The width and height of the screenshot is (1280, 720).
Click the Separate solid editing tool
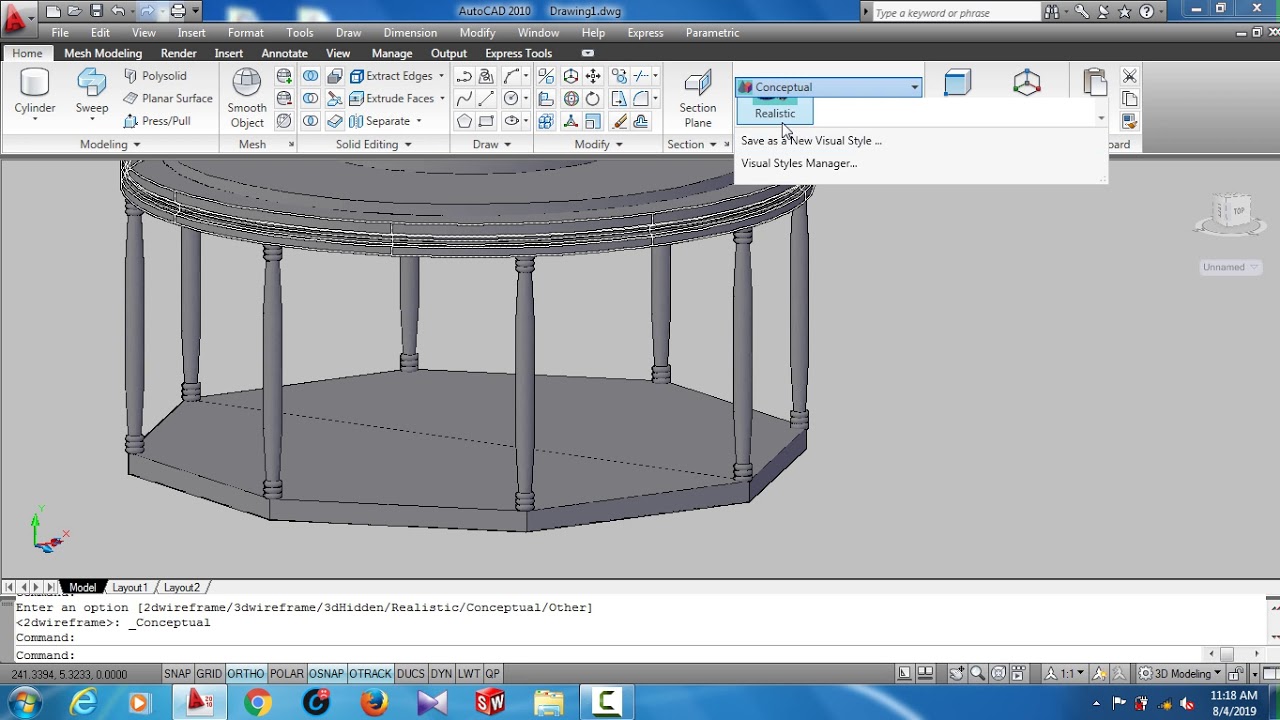(379, 121)
